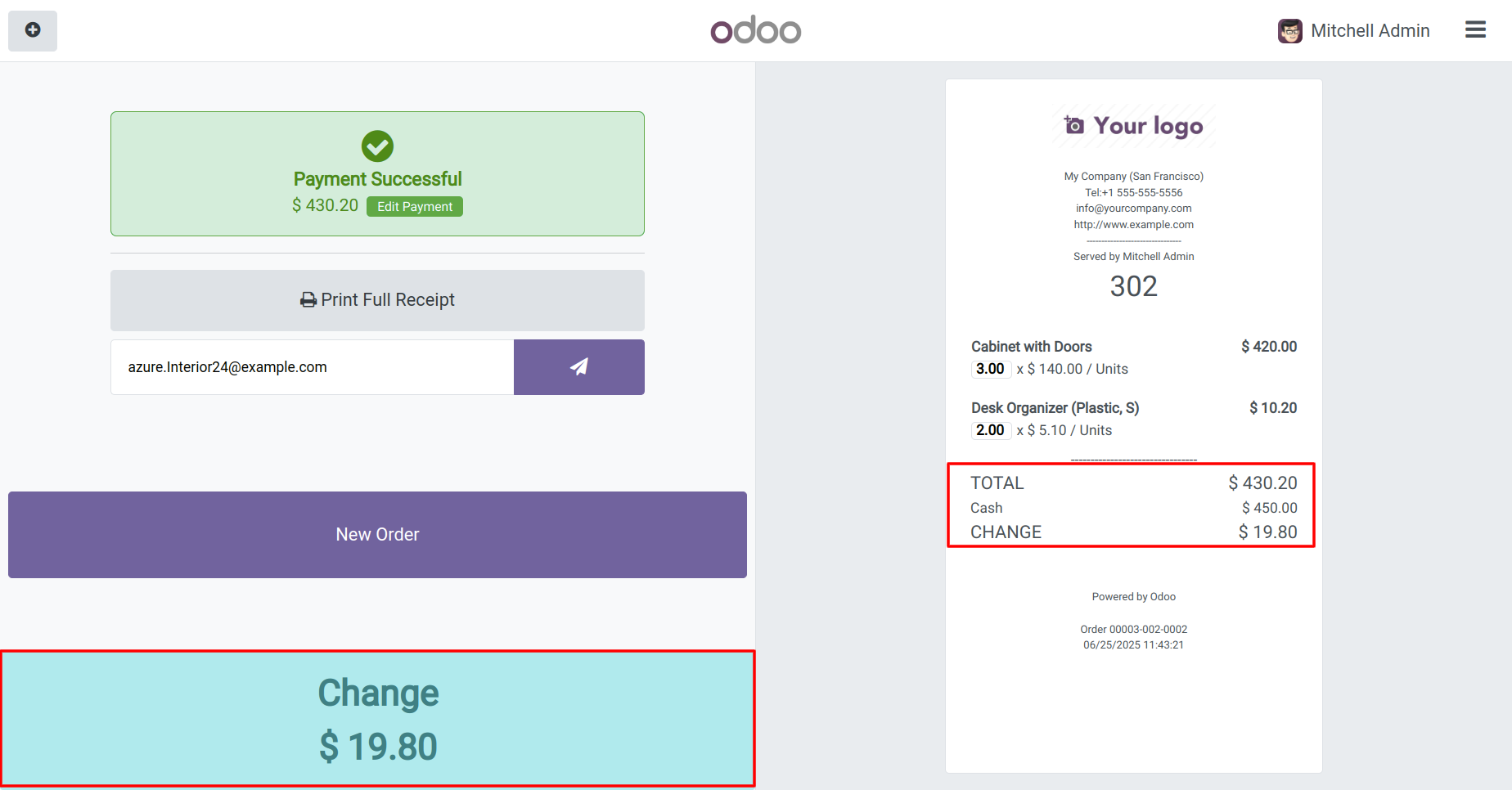1512x790 pixels.
Task: Click the receipt email input field
Action: point(312,367)
